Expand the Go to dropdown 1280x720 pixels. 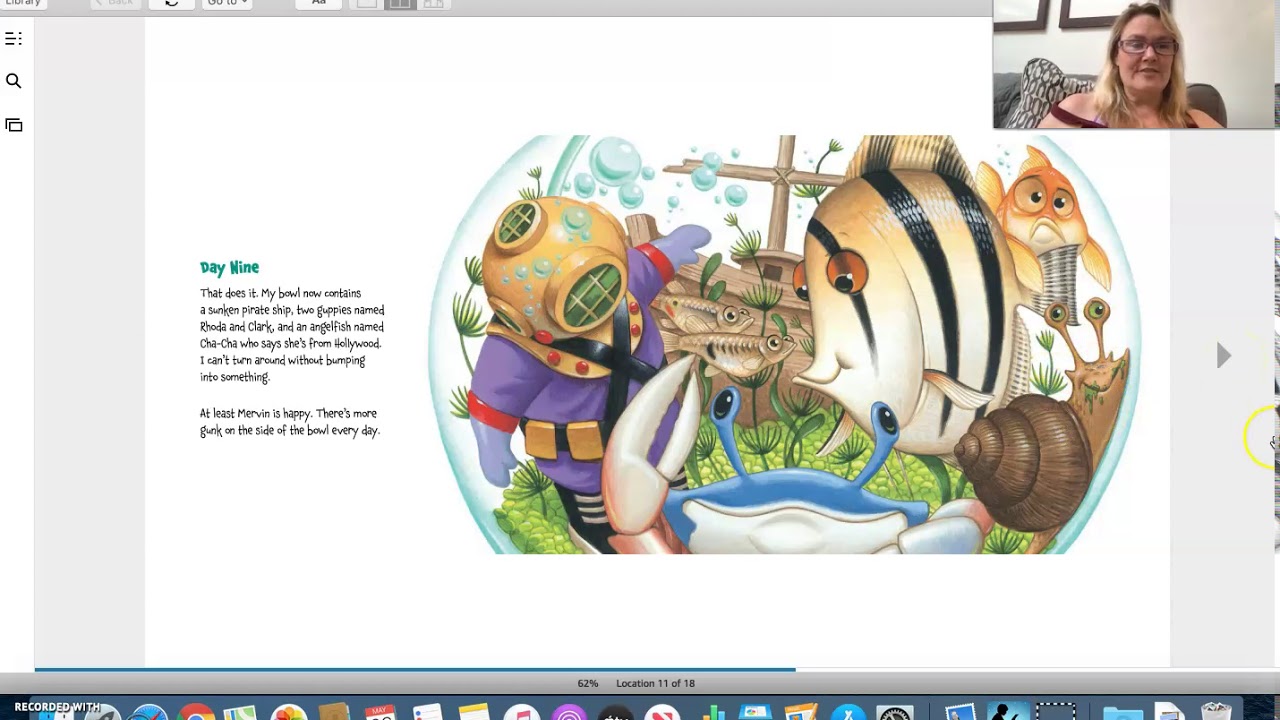coord(227,3)
